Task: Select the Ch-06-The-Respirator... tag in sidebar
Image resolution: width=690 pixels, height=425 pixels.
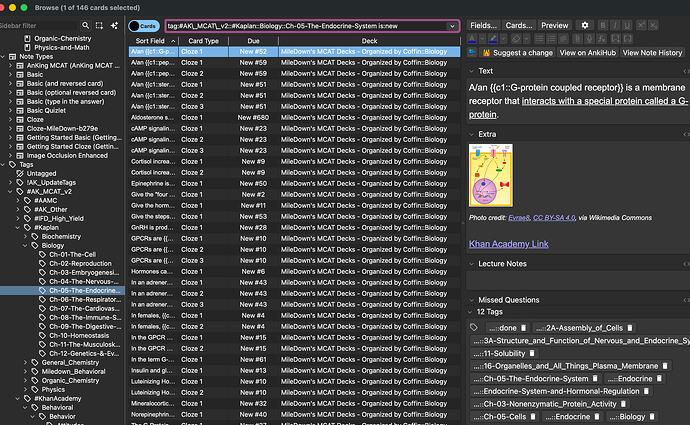Action: (x=84, y=299)
